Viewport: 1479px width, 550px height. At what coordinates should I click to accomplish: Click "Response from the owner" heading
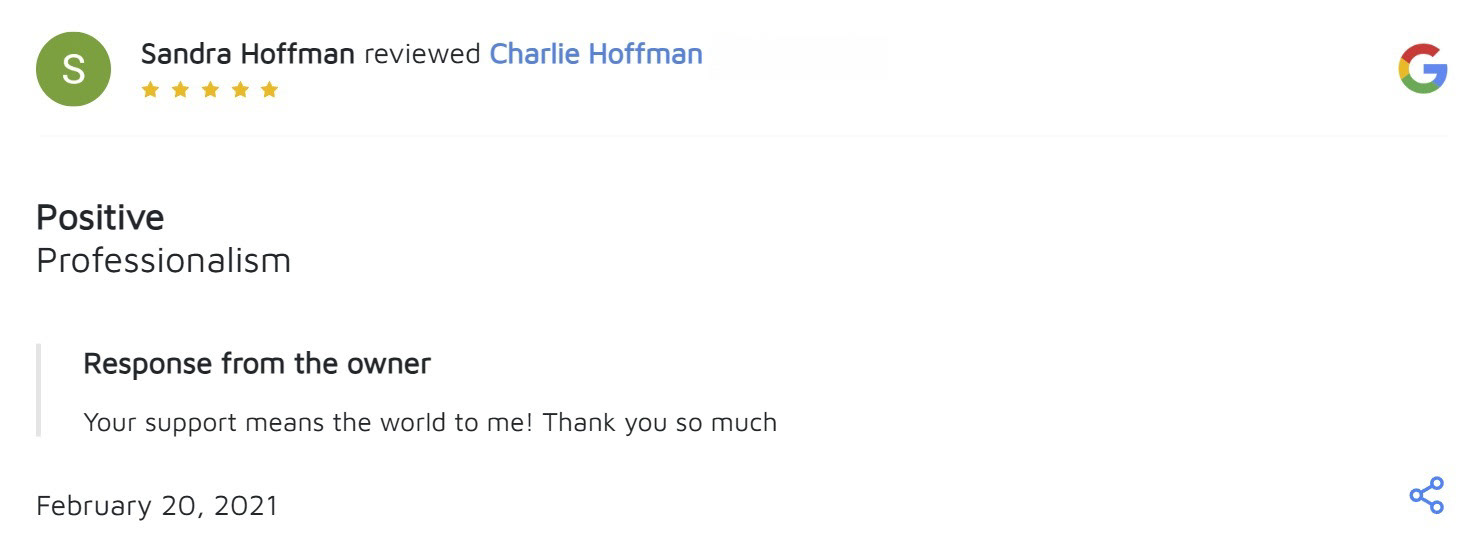tap(257, 363)
